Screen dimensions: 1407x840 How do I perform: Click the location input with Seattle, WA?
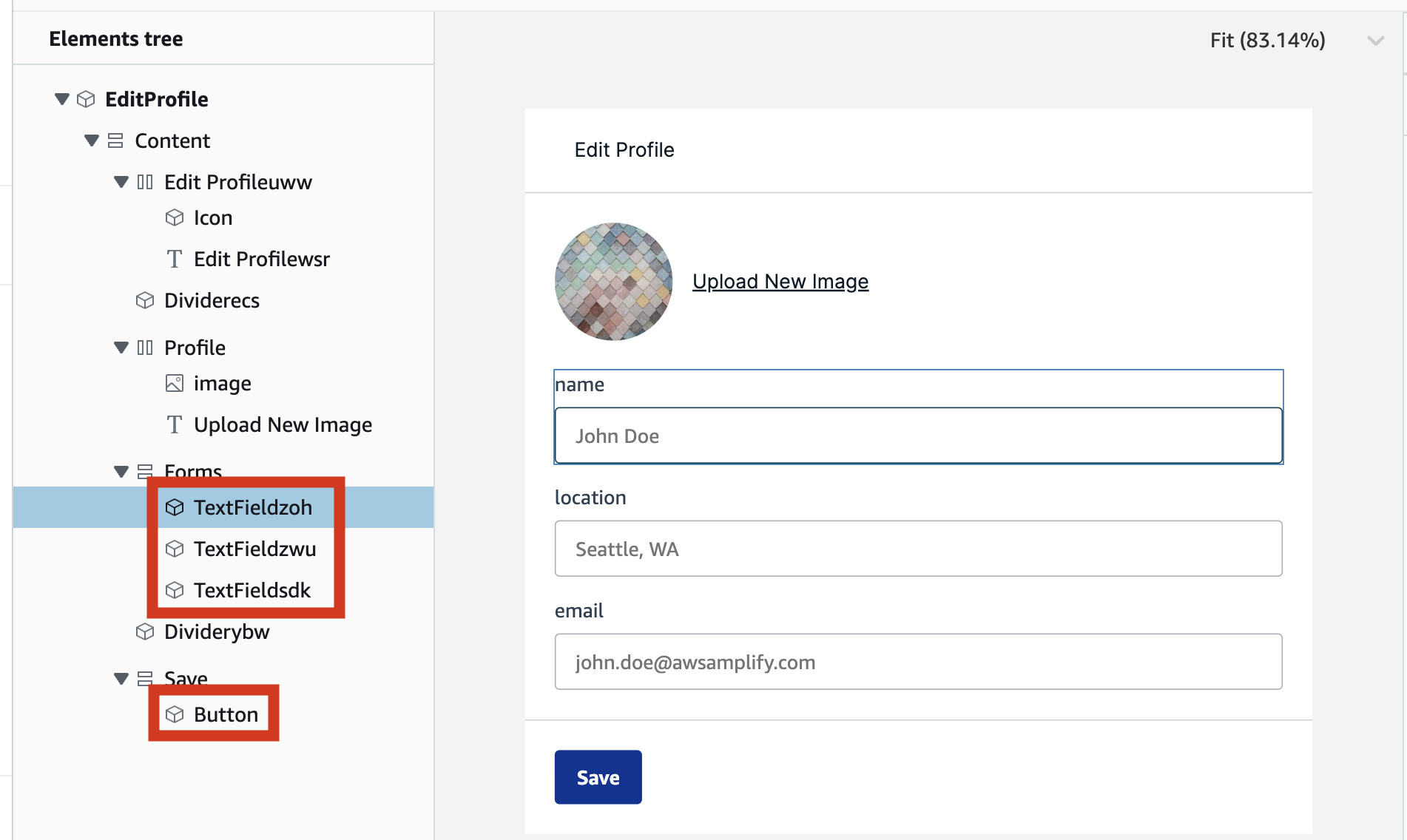[918, 549]
